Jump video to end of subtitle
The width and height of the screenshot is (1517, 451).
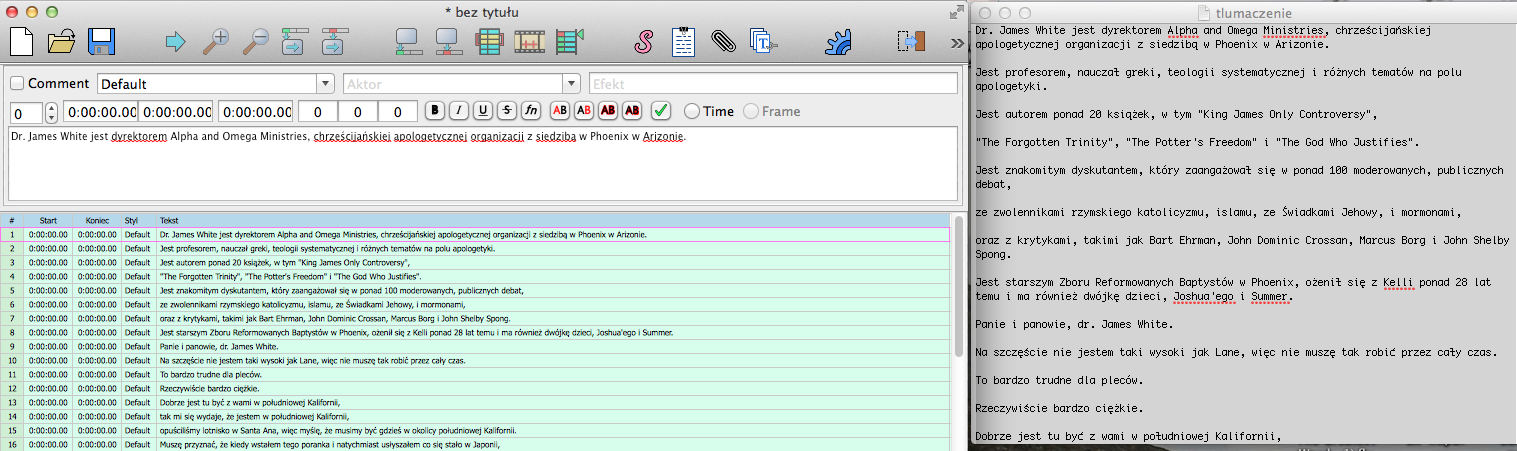click(334, 42)
